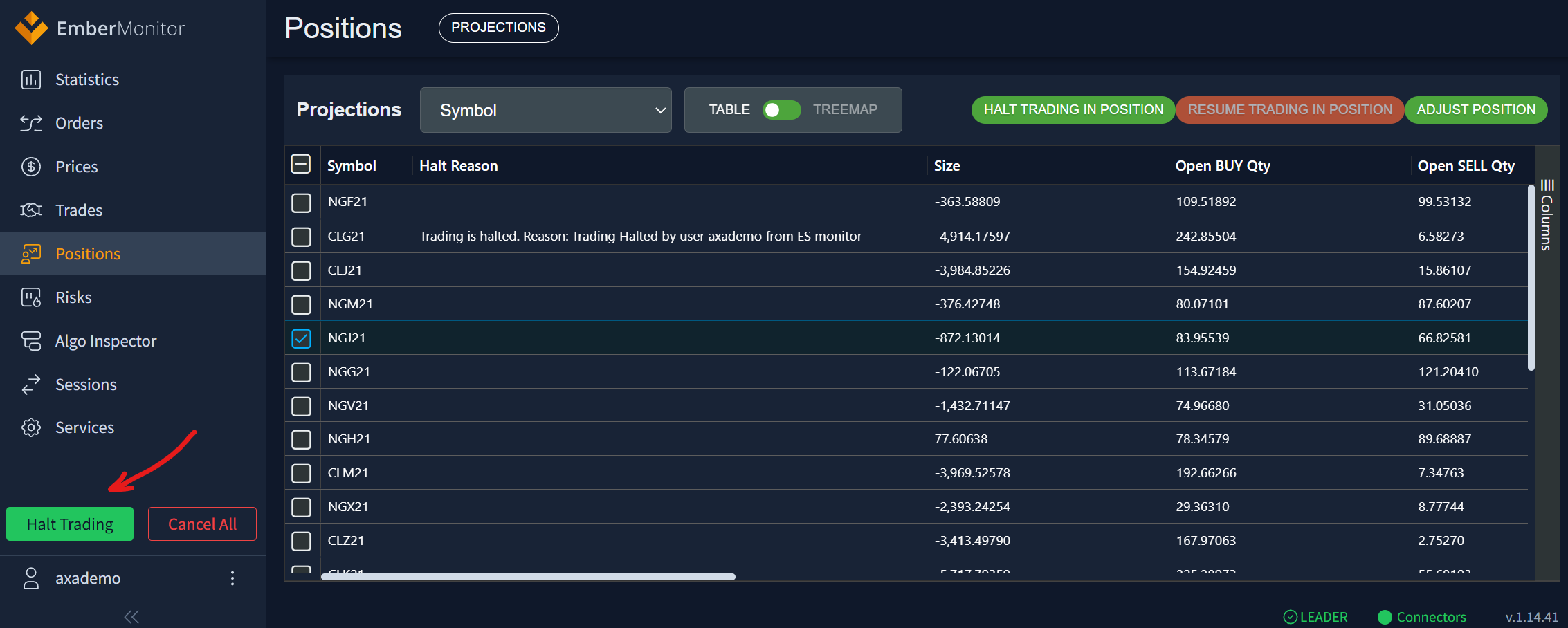Image resolution: width=1568 pixels, height=628 pixels.
Task: Check the NGX21 row checkbox
Action: pyautogui.click(x=301, y=507)
